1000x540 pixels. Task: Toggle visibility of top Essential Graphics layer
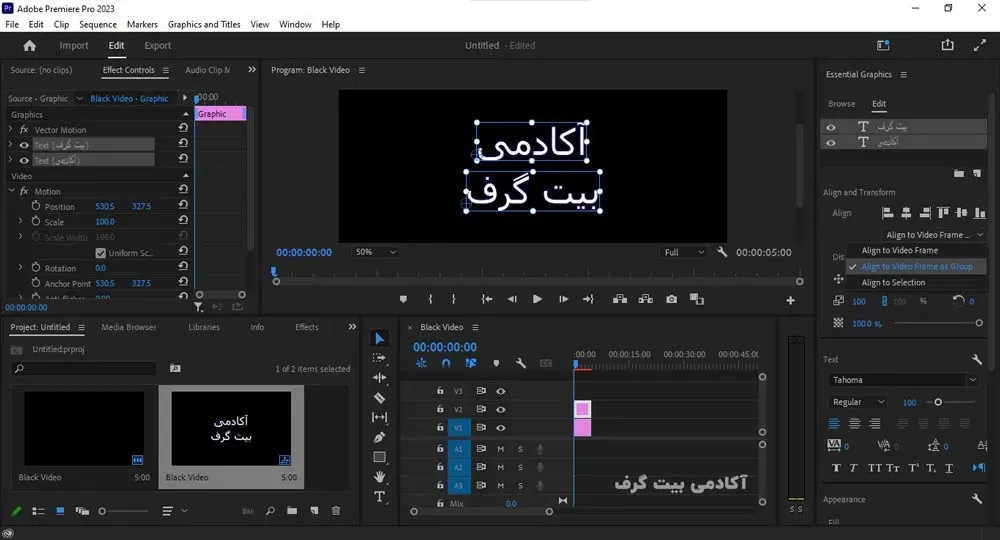coord(831,127)
